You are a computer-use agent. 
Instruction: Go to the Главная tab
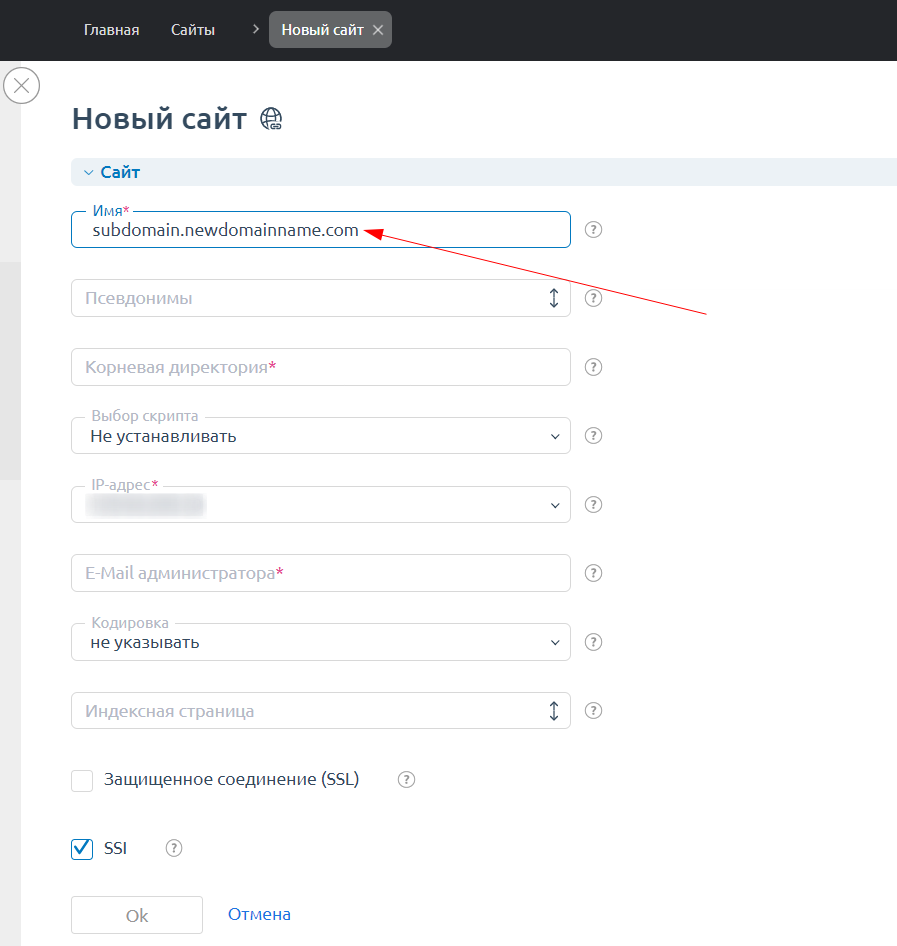pos(111,30)
